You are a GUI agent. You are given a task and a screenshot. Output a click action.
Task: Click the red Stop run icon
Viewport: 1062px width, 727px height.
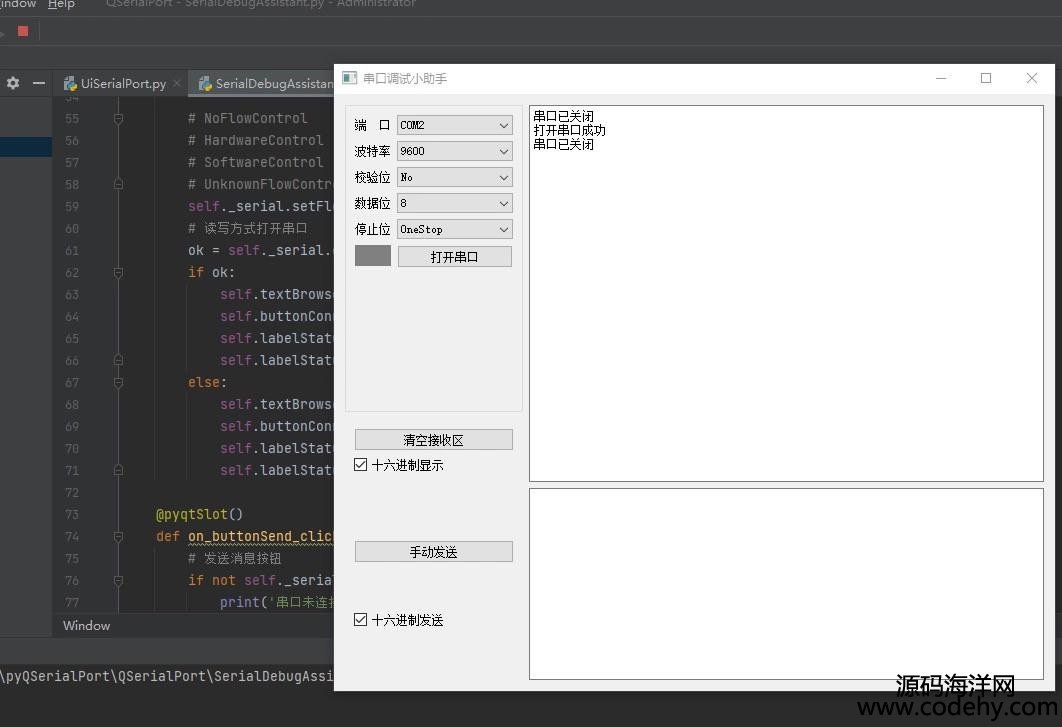[23, 31]
